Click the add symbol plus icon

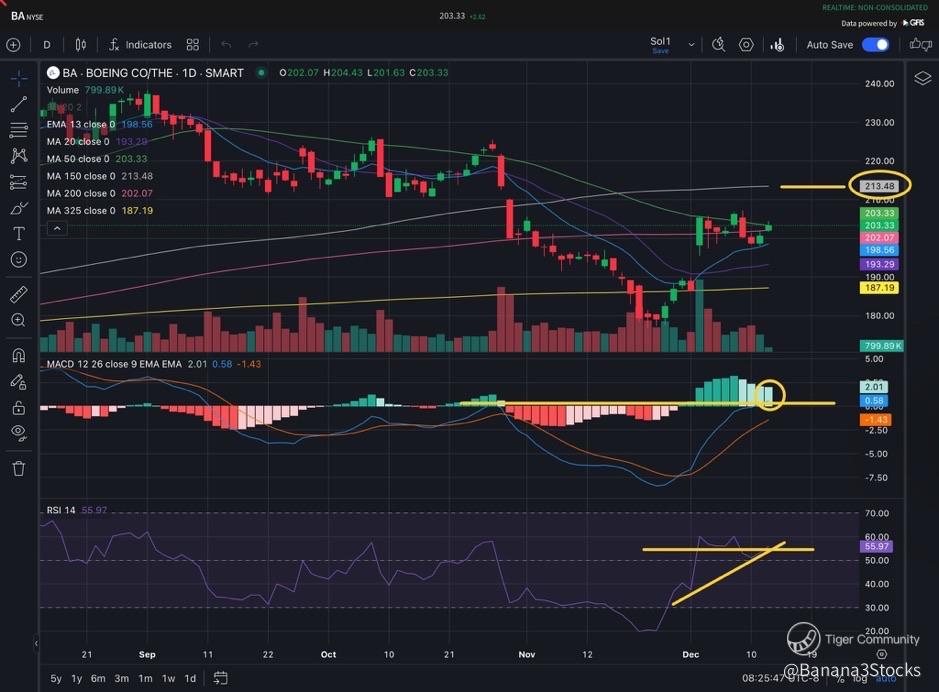point(13,45)
